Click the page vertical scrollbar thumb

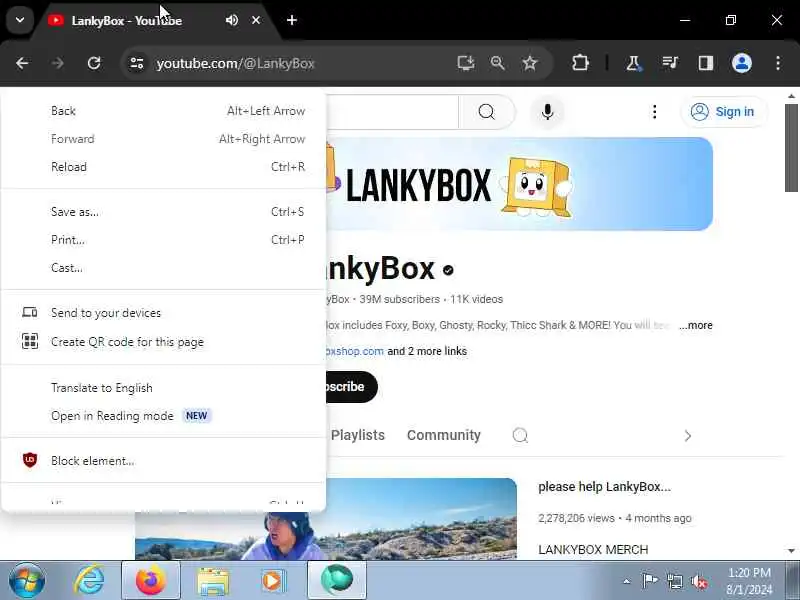pos(791,148)
